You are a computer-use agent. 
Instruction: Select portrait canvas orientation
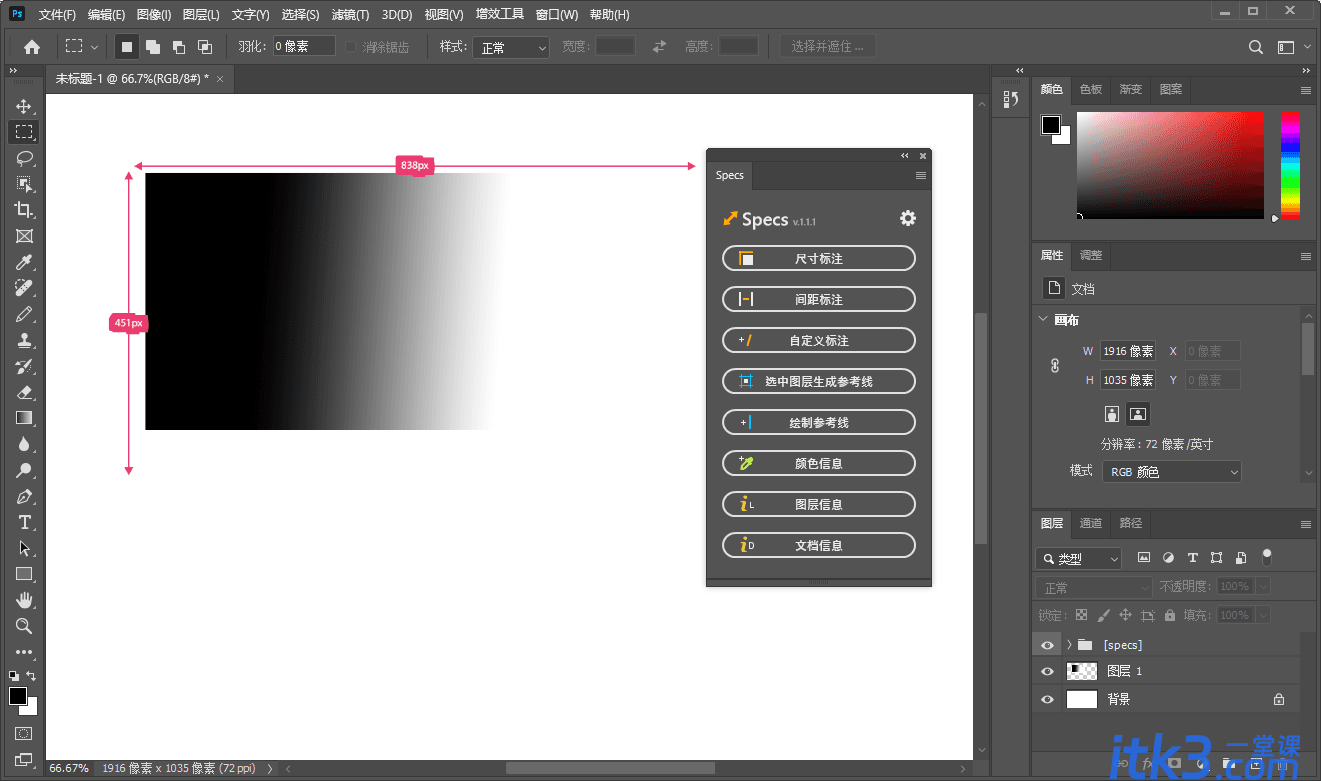(x=1112, y=413)
